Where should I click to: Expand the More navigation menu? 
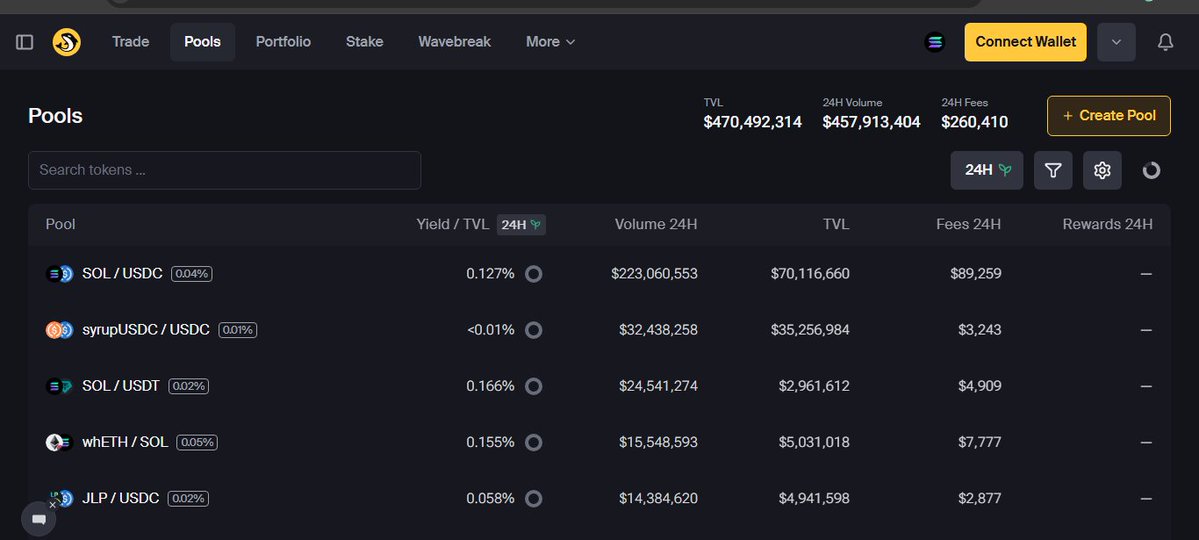(x=550, y=42)
